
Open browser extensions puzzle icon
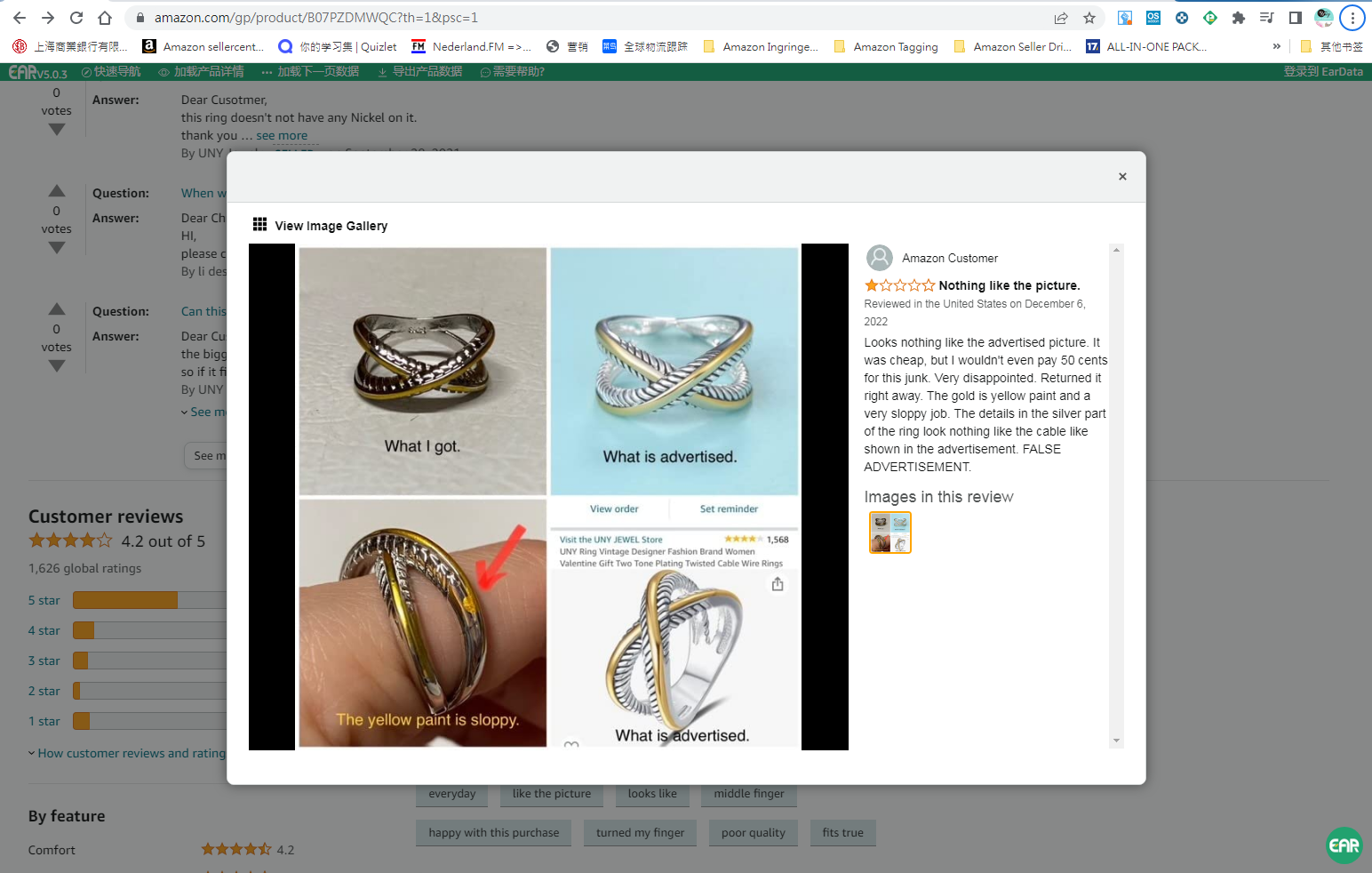tap(1238, 18)
